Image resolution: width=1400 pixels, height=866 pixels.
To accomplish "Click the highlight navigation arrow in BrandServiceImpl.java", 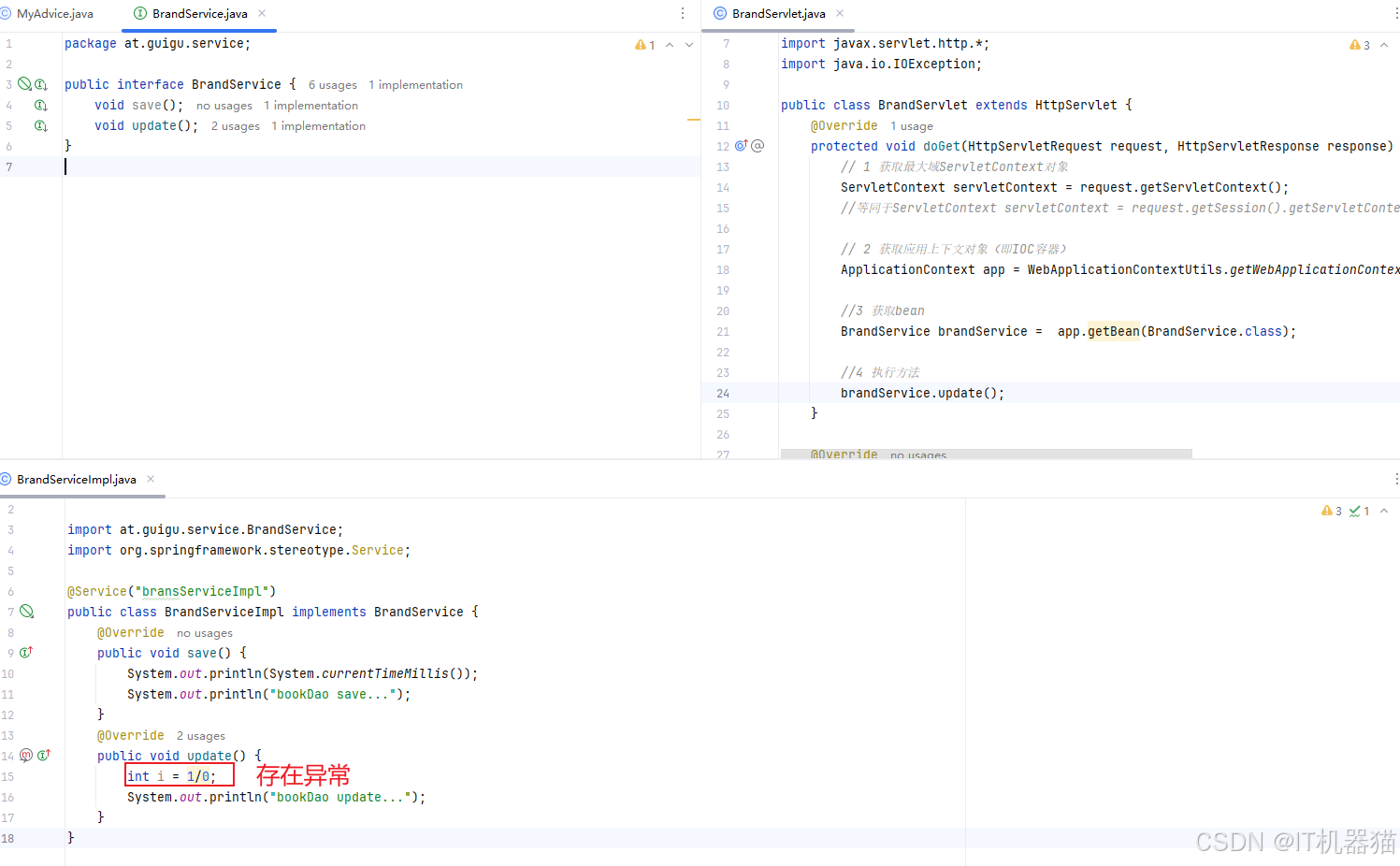I will [1384, 511].
